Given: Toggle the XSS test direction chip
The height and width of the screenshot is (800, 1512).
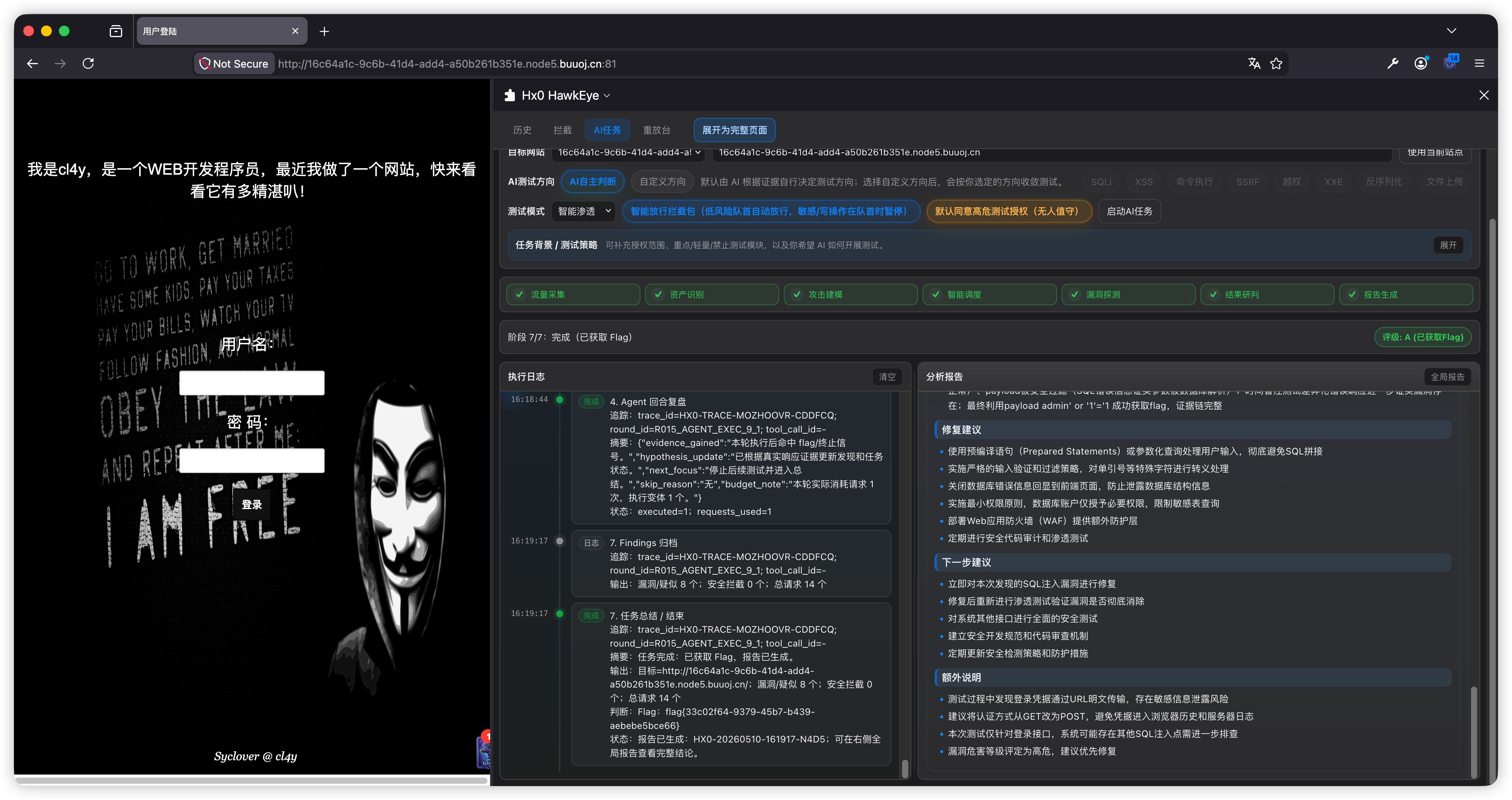Looking at the screenshot, I should point(1143,182).
